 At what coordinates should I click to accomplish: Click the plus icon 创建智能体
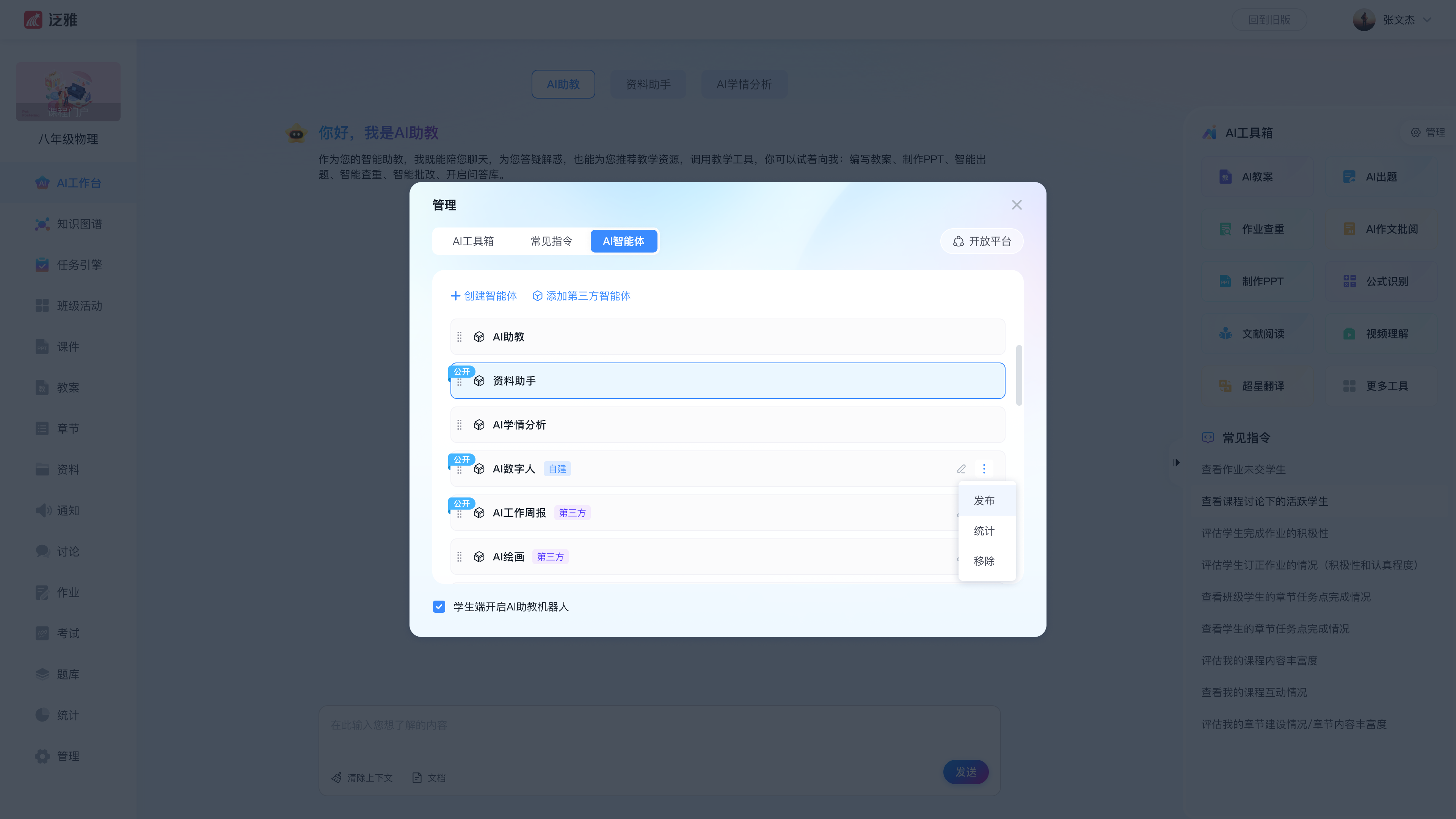(455, 296)
